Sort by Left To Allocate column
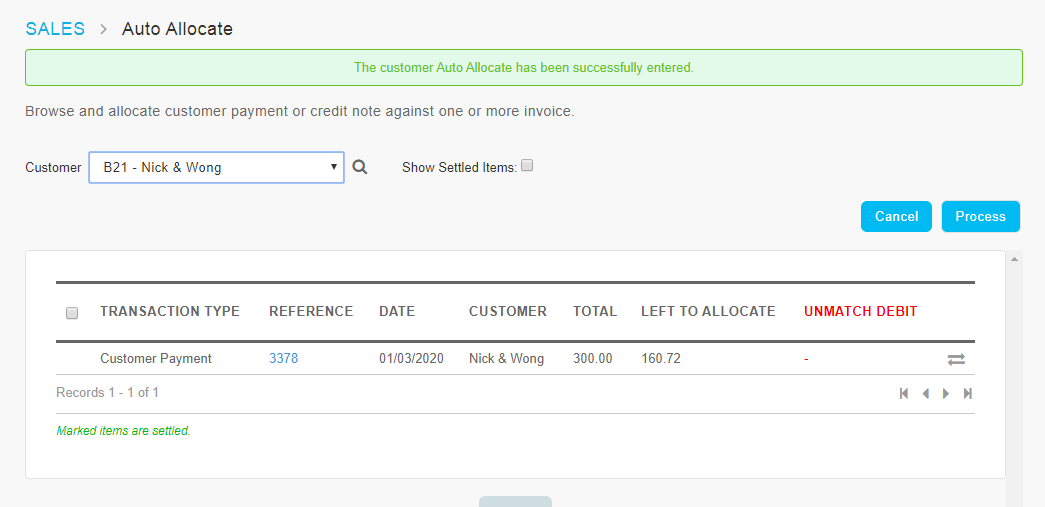Image resolution: width=1045 pixels, height=507 pixels. (708, 311)
